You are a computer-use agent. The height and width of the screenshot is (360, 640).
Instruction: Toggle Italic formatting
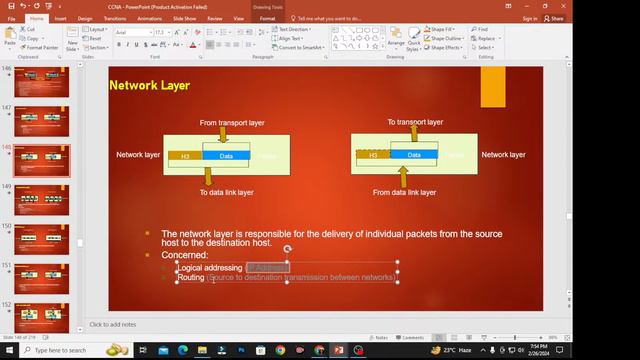pos(127,44)
